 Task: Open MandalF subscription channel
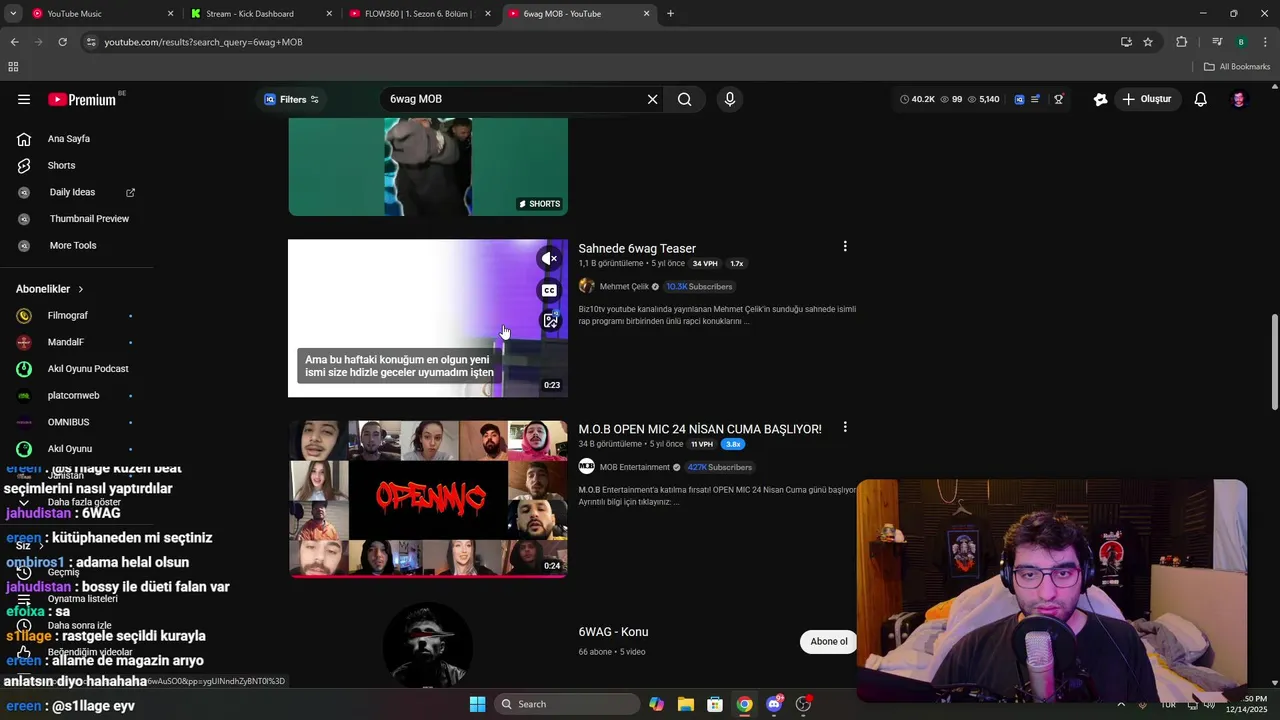click(68, 342)
